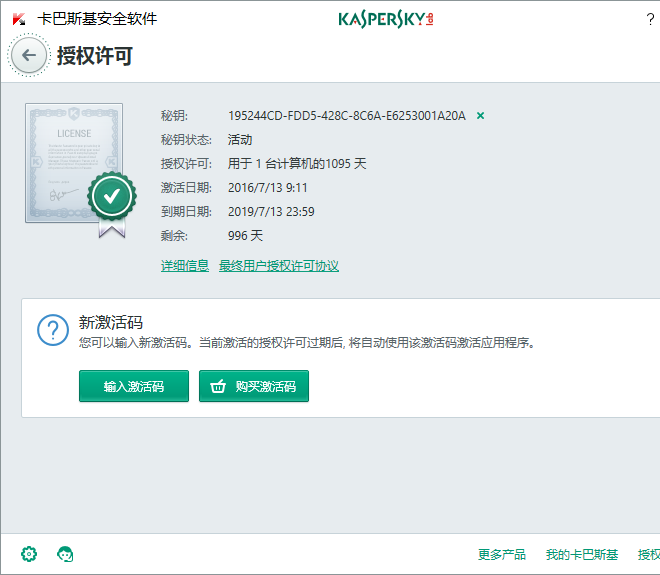Click the new activation code description text
This screenshot has width=660, height=575.
click(307, 343)
